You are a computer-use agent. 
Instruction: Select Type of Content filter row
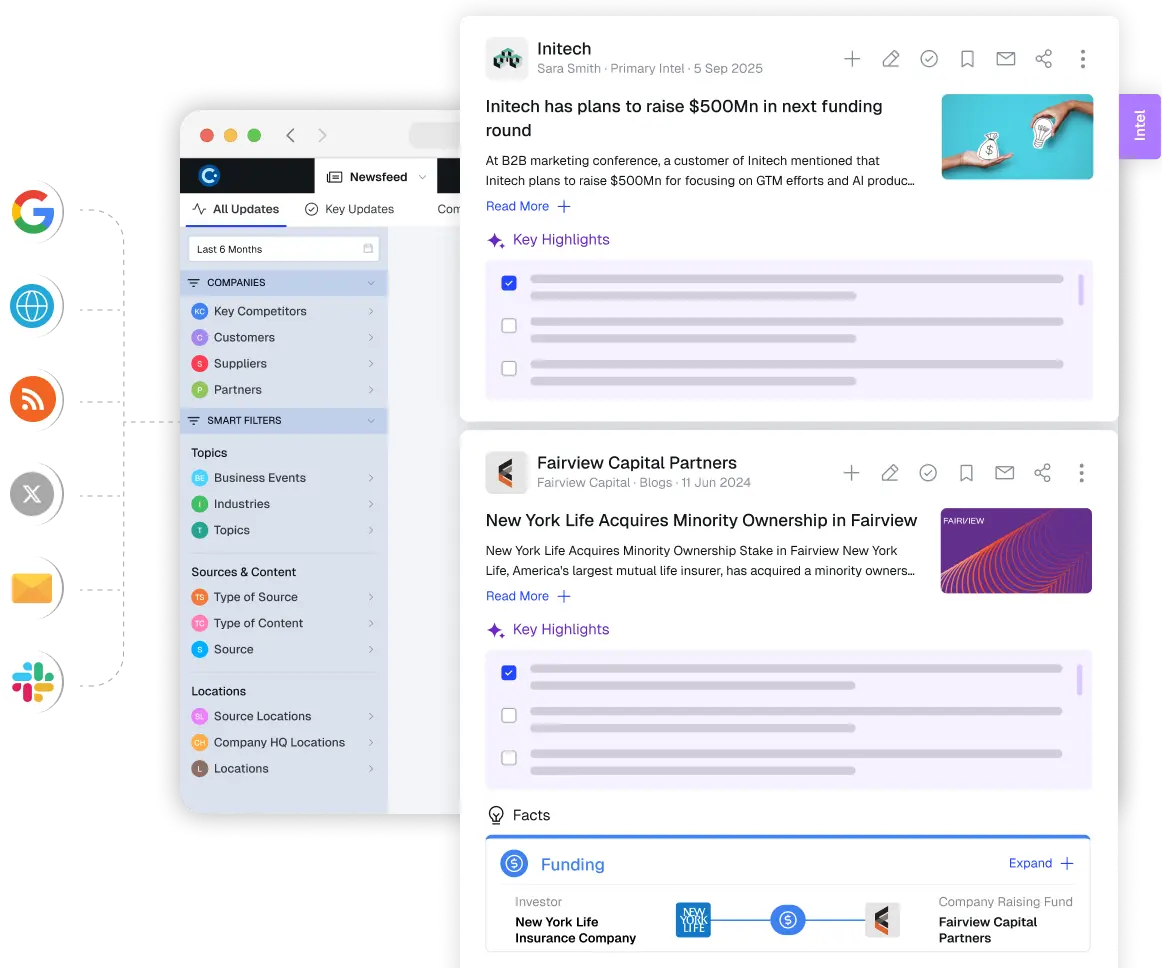pyautogui.click(x=283, y=623)
